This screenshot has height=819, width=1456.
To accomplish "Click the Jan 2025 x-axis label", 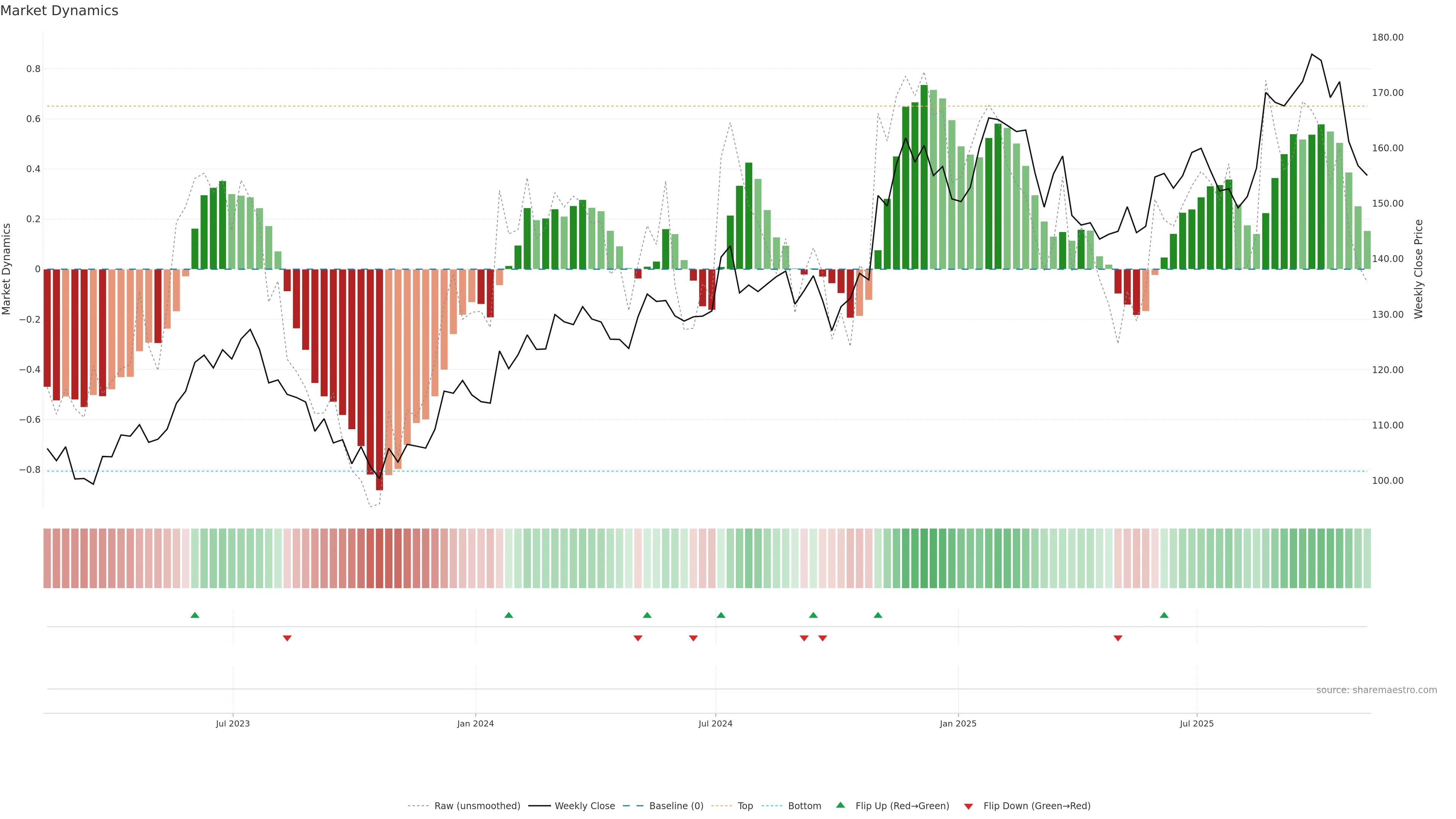I will tap(957, 723).
